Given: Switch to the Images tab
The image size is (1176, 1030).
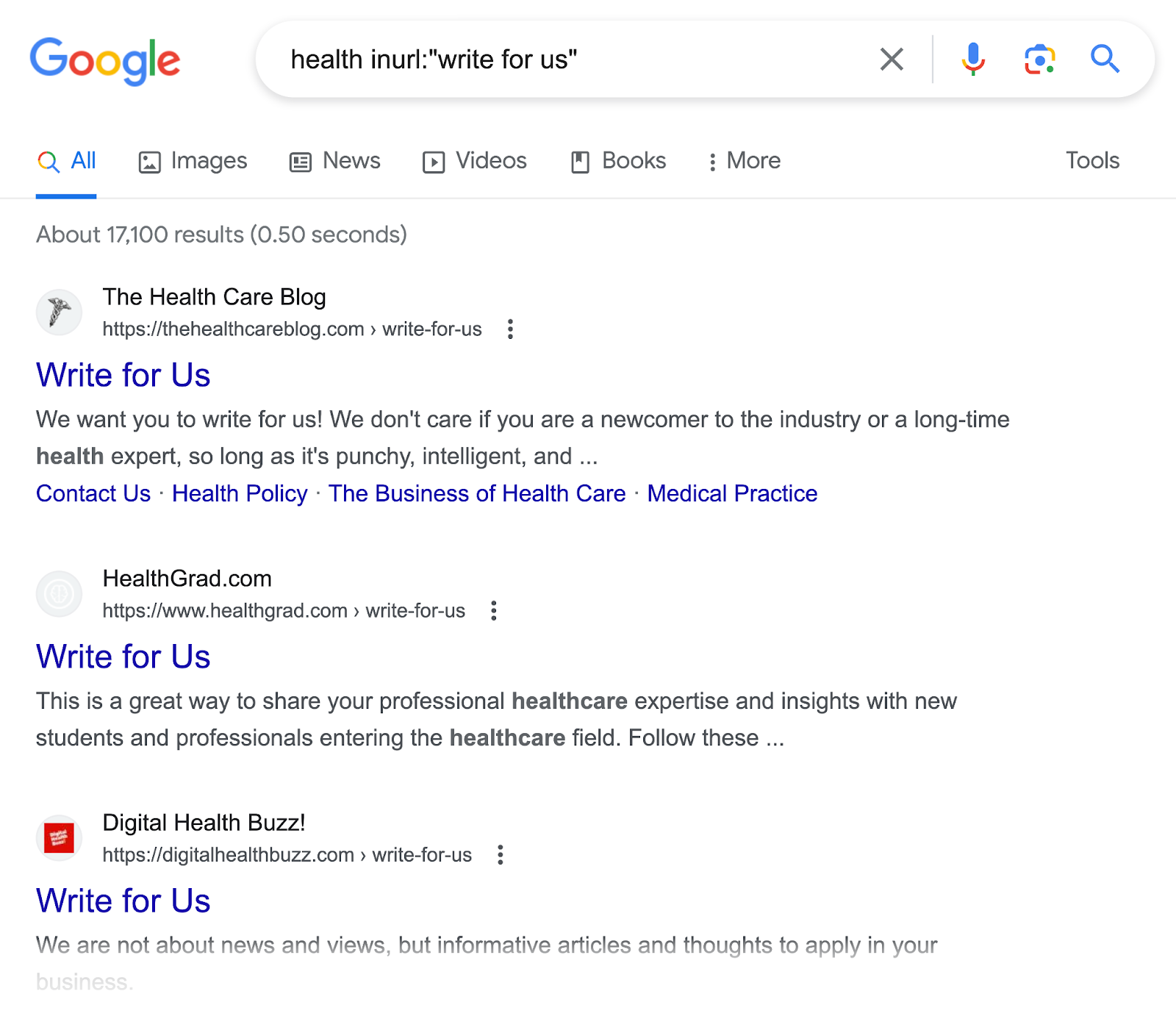Looking at the screenshot, I should (x=193, y=160).
